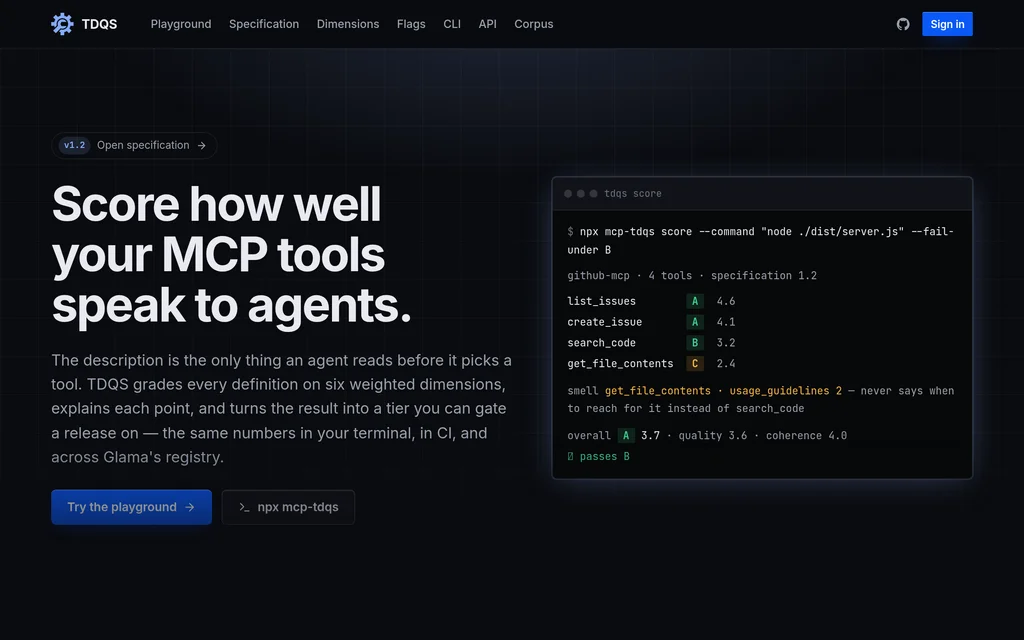This screenshot has height=640, width=1024.
Task: Click the B grade badge for search_code
Action: (695, 343)
